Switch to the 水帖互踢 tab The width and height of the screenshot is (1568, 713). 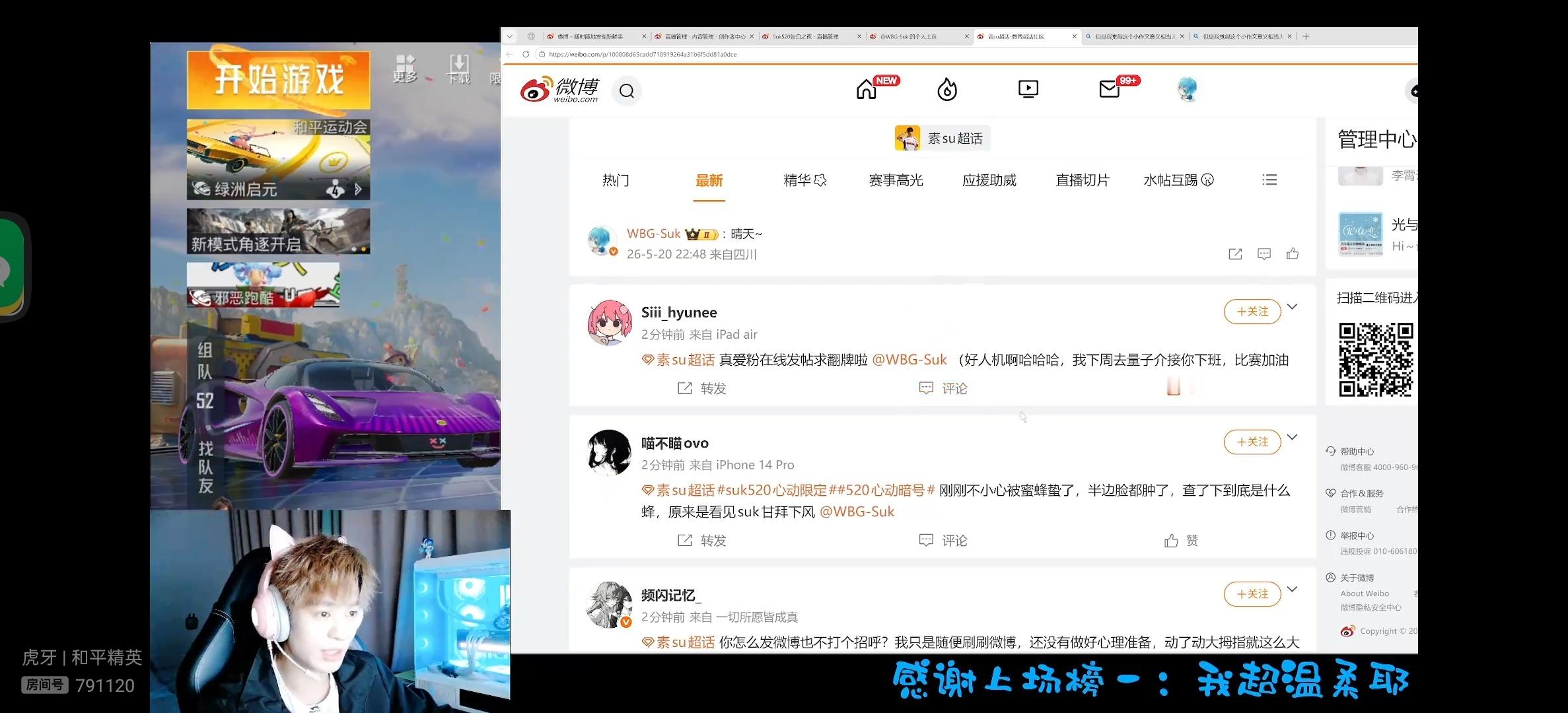click(x=1178, y=180)
